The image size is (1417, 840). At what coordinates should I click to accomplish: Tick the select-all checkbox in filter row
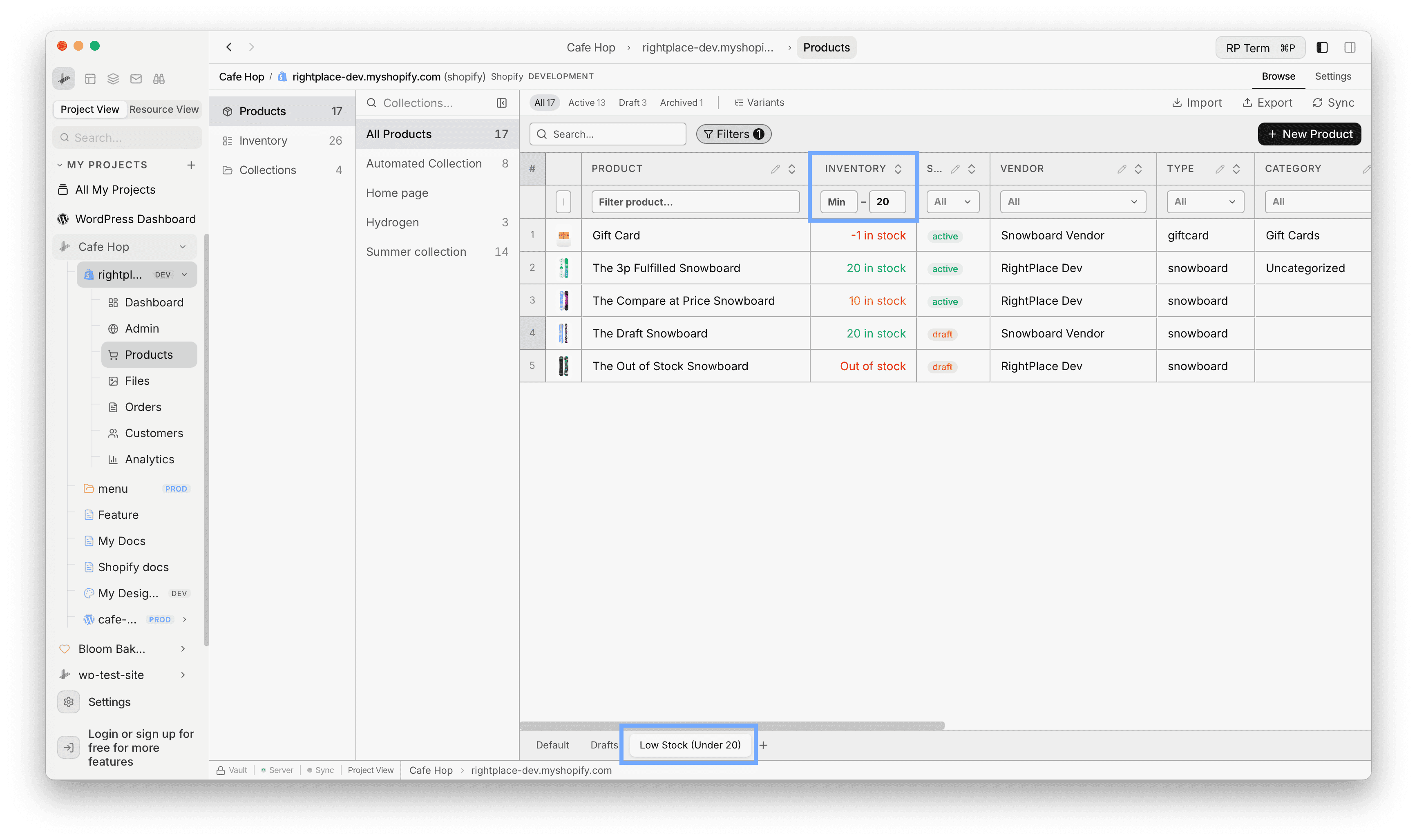[563, 201]
